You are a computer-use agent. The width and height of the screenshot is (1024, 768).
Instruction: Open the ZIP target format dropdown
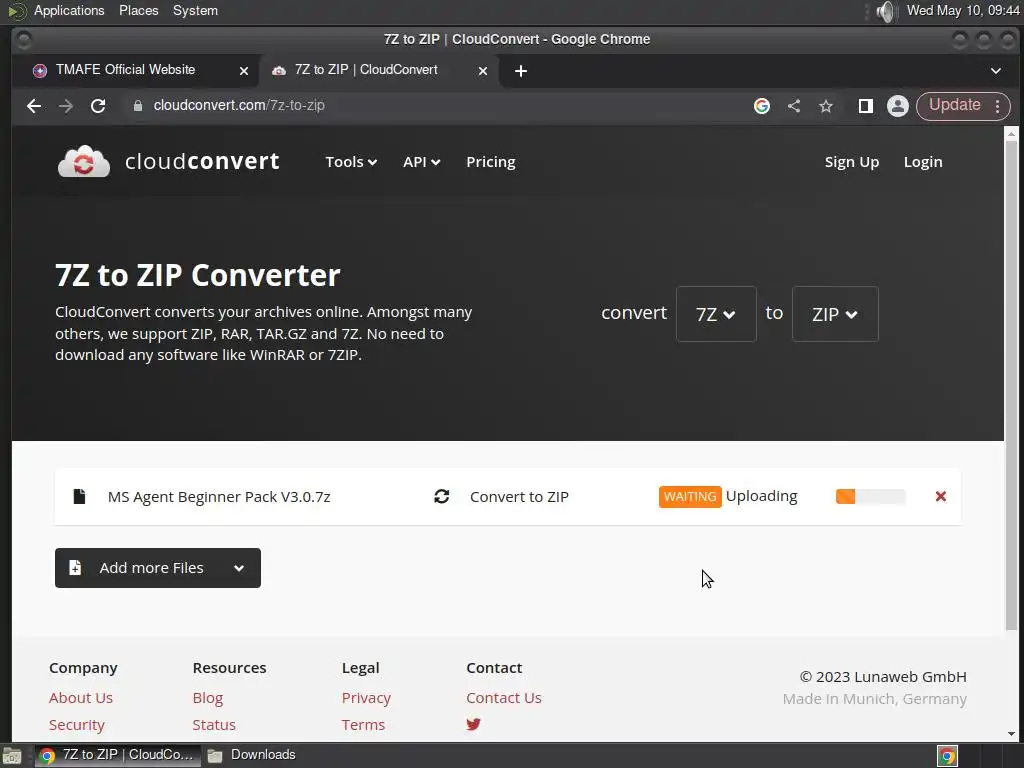pyautogui.click(x=835, y=314)
